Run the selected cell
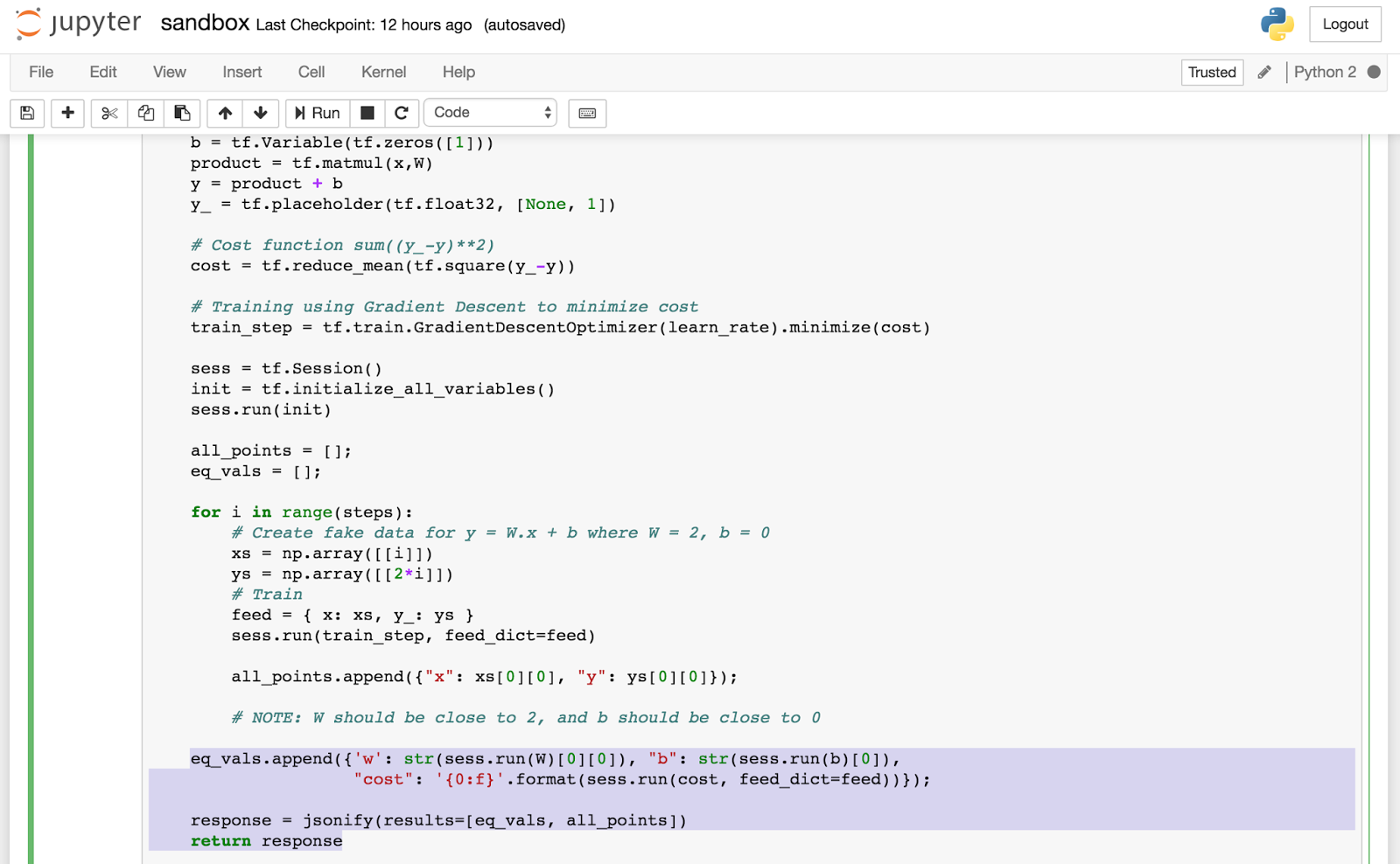Image resolution: width=1400 pixels, height=864 pixels. [x=317, y=113]
